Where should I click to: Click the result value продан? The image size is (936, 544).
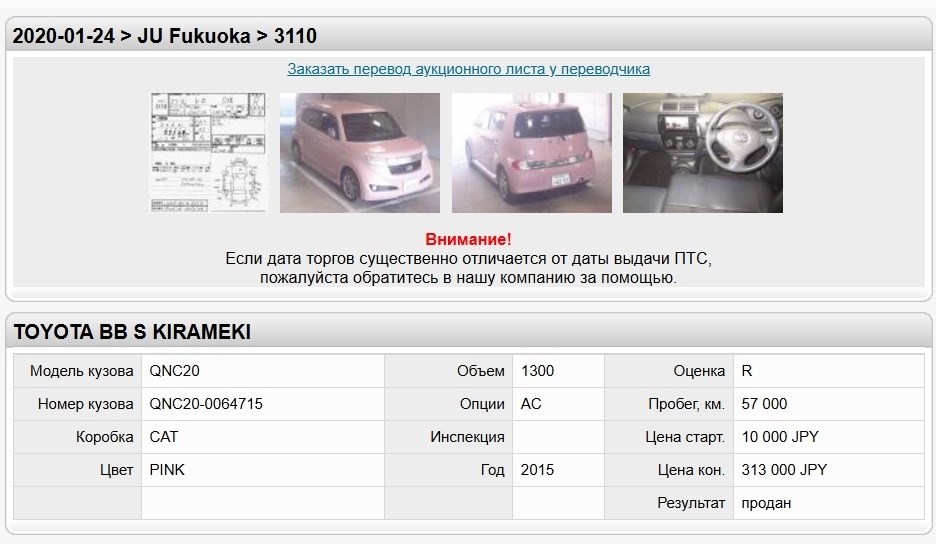pyautogui.click(x=766, y=503)
